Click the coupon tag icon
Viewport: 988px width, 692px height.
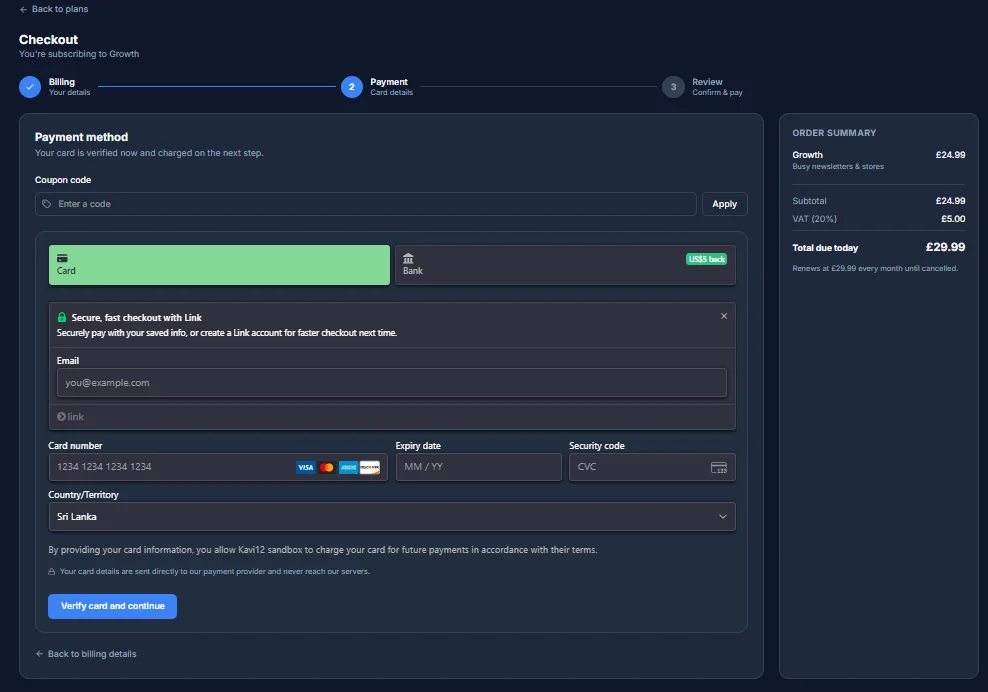[47, 204]
